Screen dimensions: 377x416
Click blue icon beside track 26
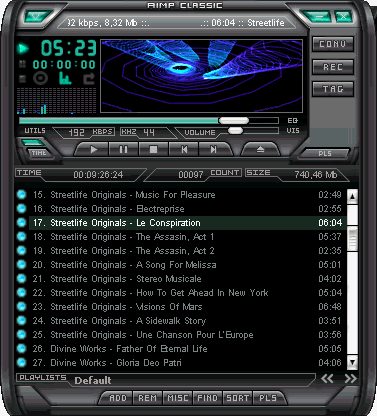pyautogui.click(x=21, y=348)
